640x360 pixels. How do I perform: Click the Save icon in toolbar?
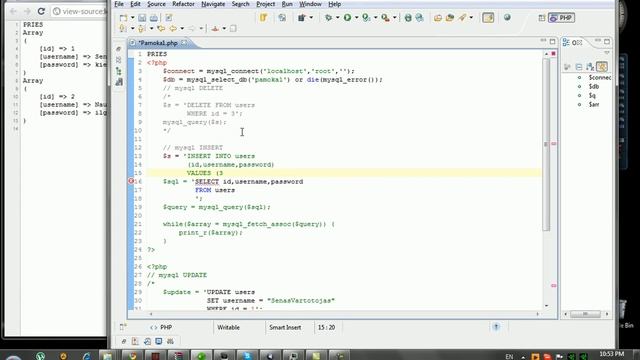coord(142,18)
